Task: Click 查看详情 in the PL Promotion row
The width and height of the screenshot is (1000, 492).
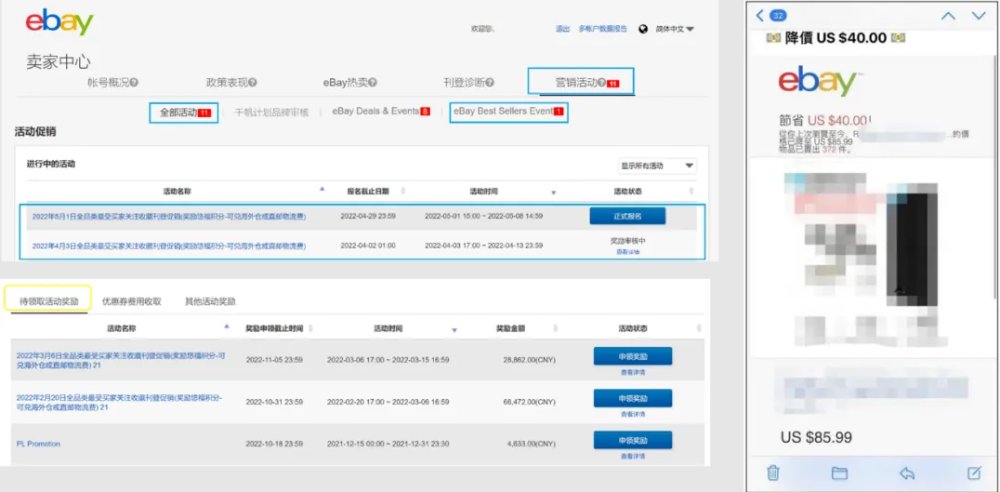Action: (633, 456)
